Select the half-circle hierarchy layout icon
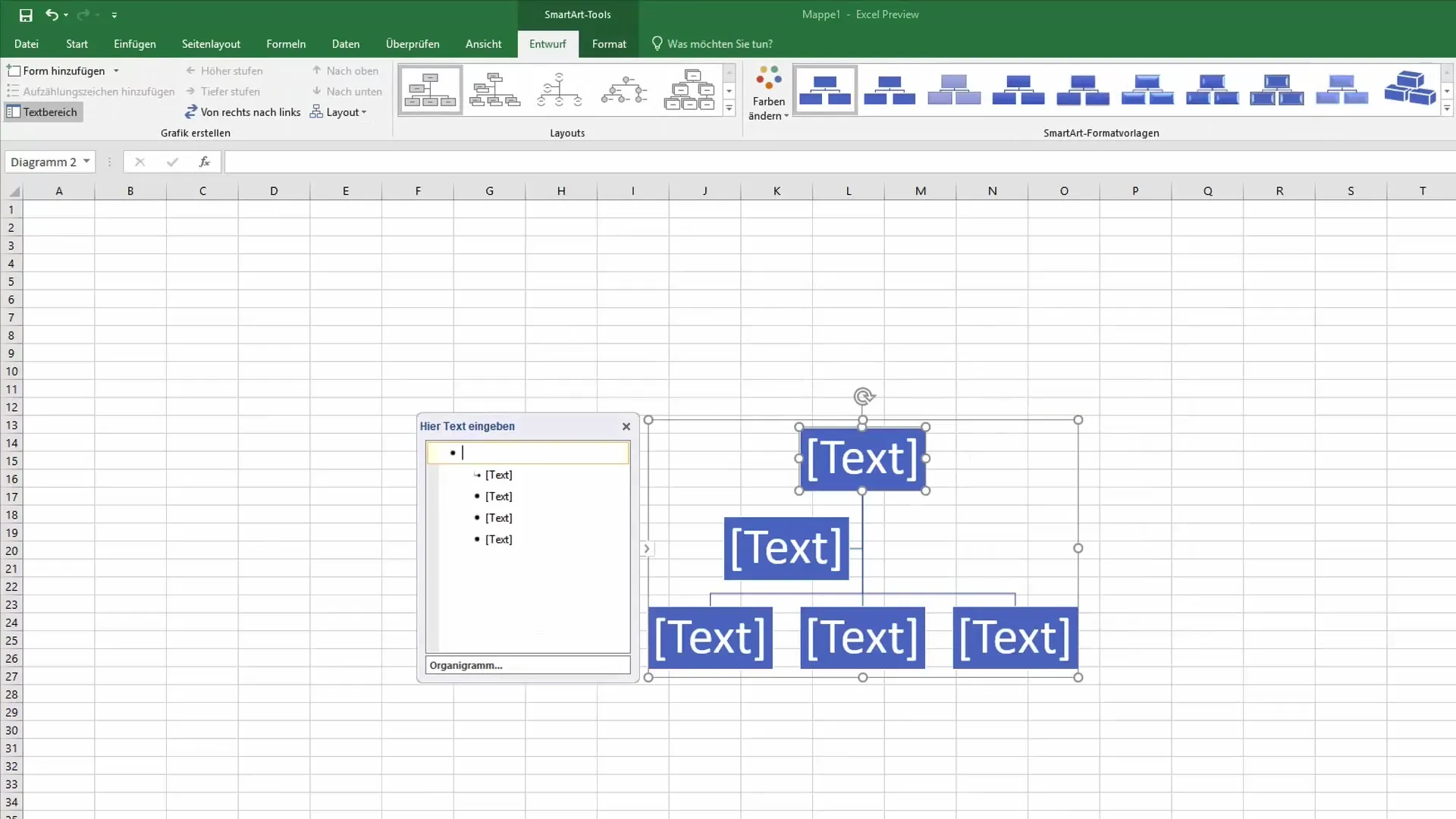 coord(561,90)
